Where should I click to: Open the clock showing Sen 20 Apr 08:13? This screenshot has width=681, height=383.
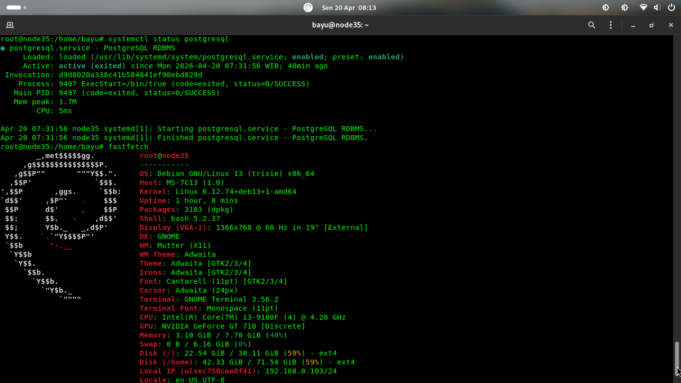pos(349,7)
